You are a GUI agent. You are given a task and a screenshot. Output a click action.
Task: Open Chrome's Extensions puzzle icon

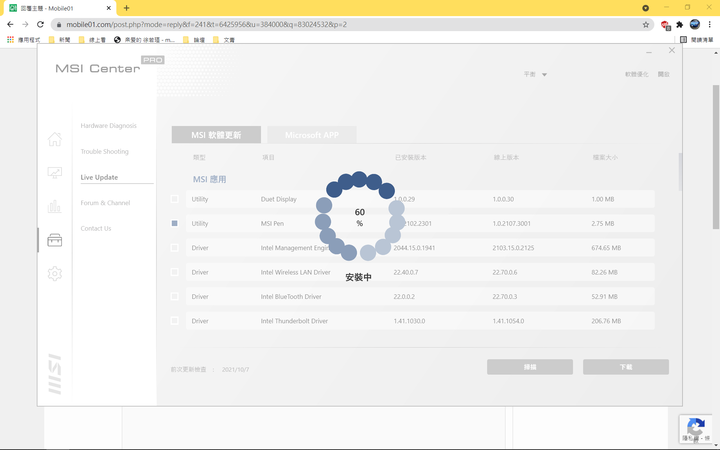680,24
